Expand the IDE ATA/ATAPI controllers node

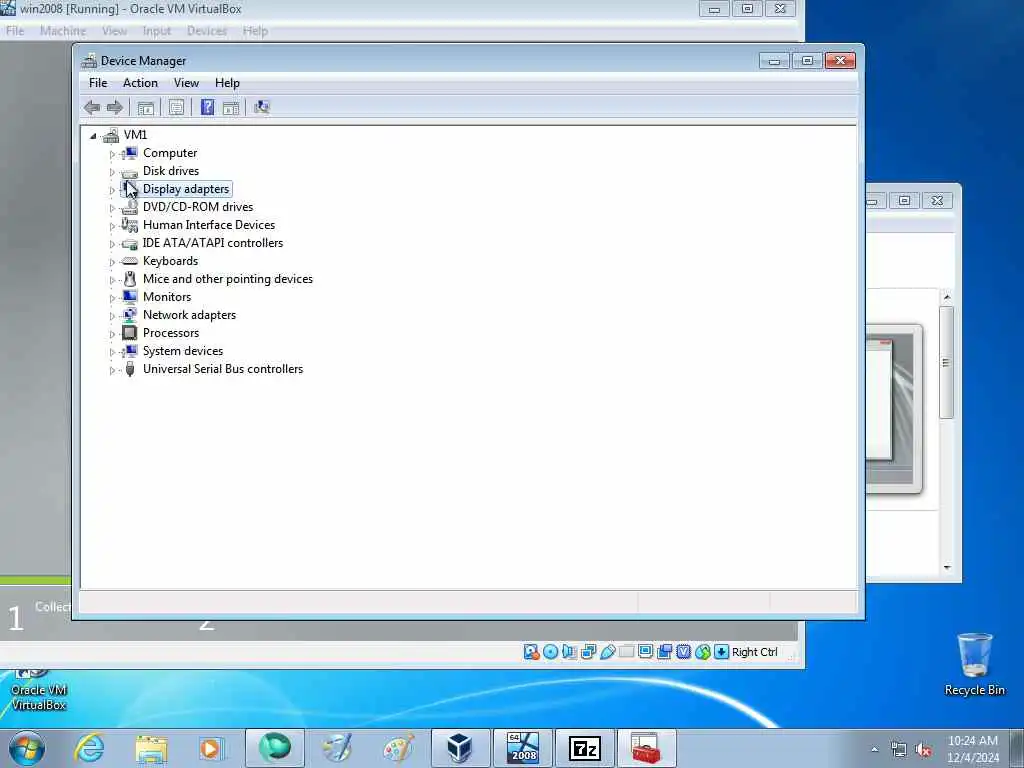point(112,244)
